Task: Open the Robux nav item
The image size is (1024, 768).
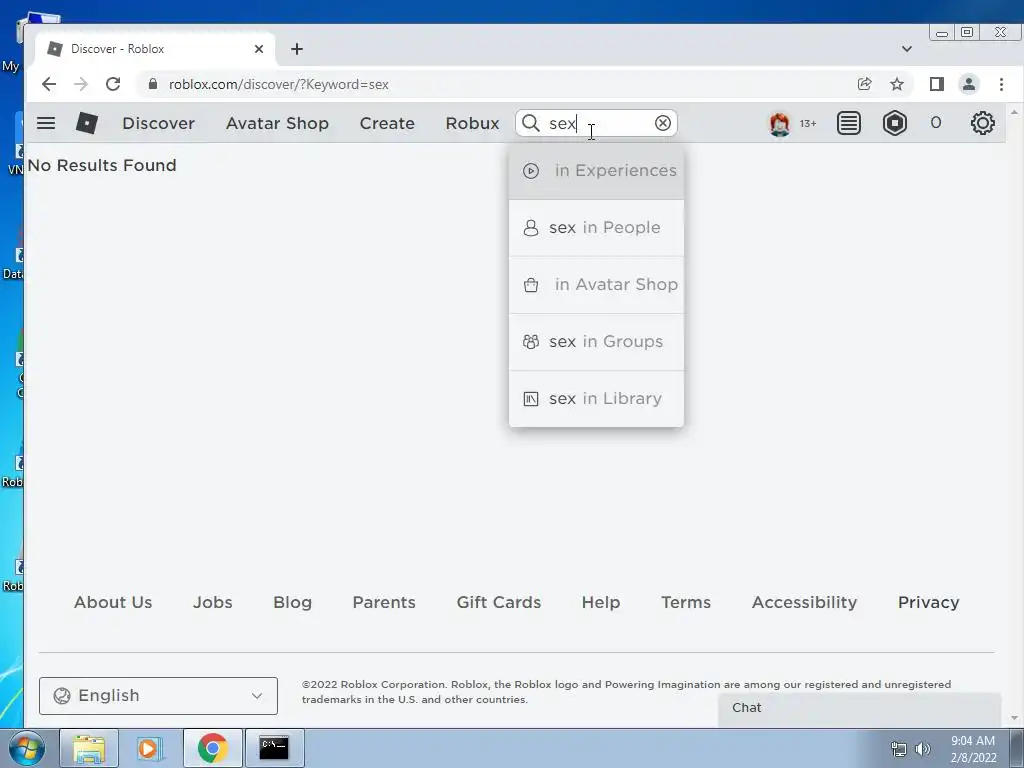Action: point(472,123)
